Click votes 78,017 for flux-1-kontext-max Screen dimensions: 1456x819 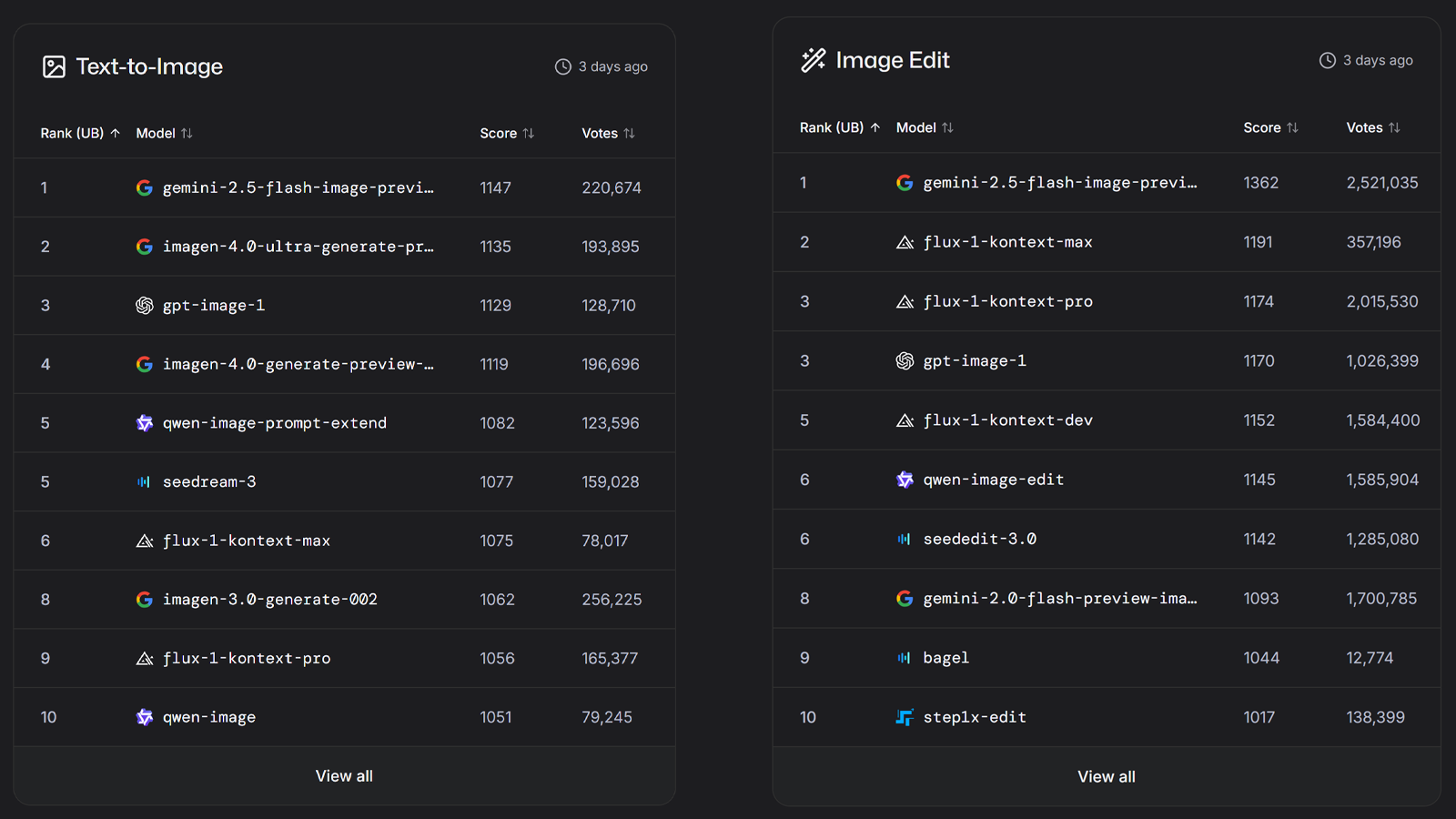pos(605,541)
